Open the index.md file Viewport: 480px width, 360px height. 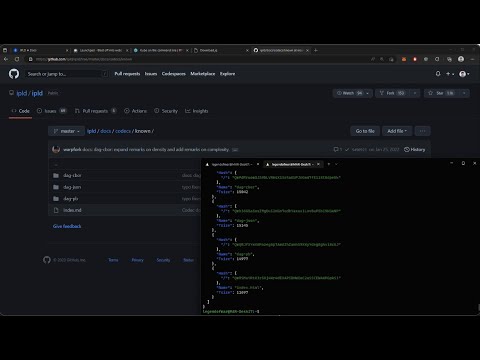click(72, 210)
